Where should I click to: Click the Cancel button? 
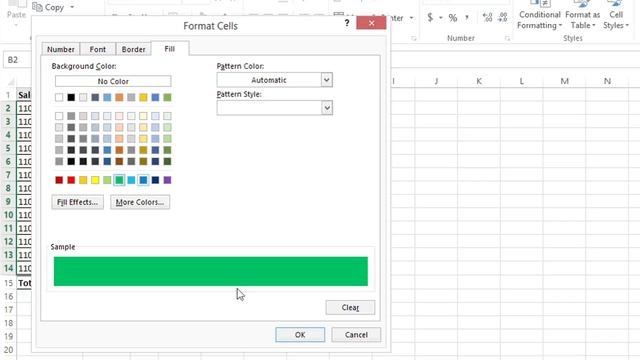point(356,335)
